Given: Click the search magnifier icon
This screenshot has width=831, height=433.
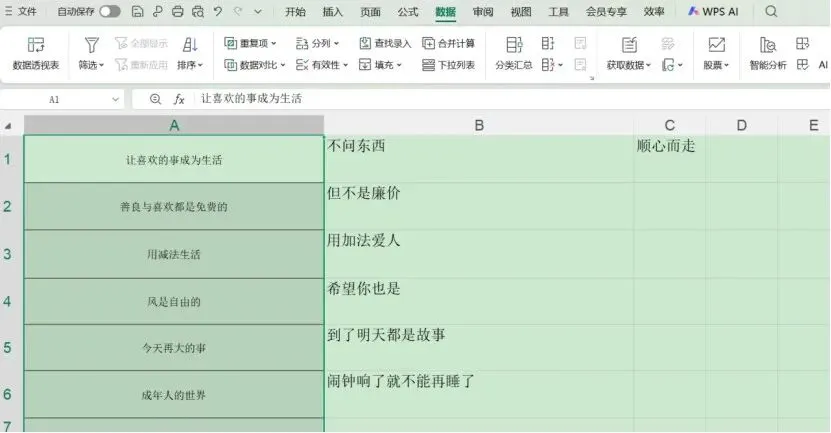Looking at the screenshot, I should point(772,11).
